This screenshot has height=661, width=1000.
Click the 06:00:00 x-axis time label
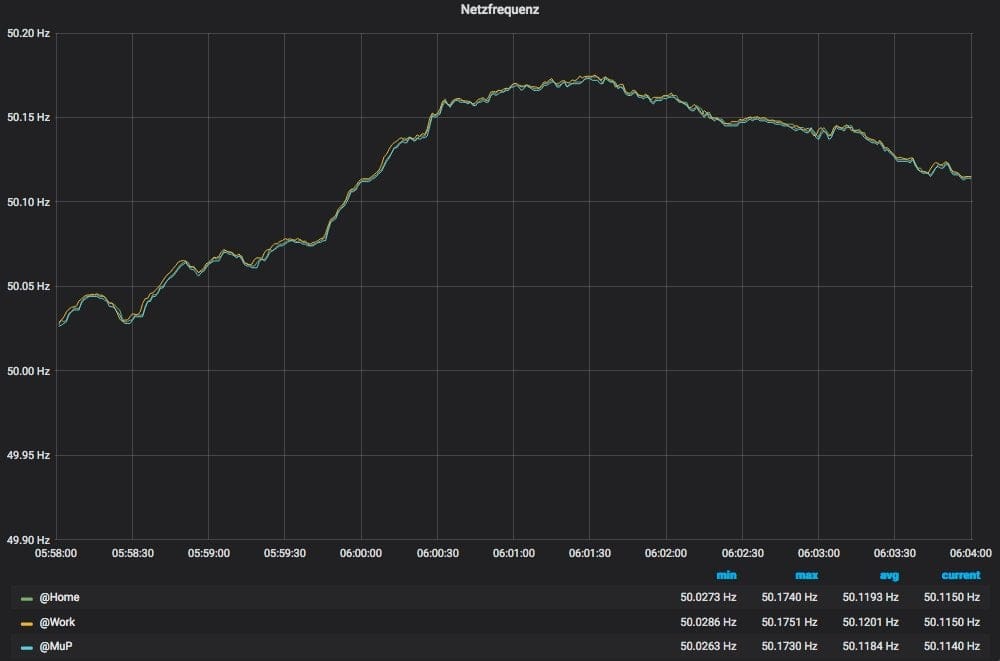(360, 553)
